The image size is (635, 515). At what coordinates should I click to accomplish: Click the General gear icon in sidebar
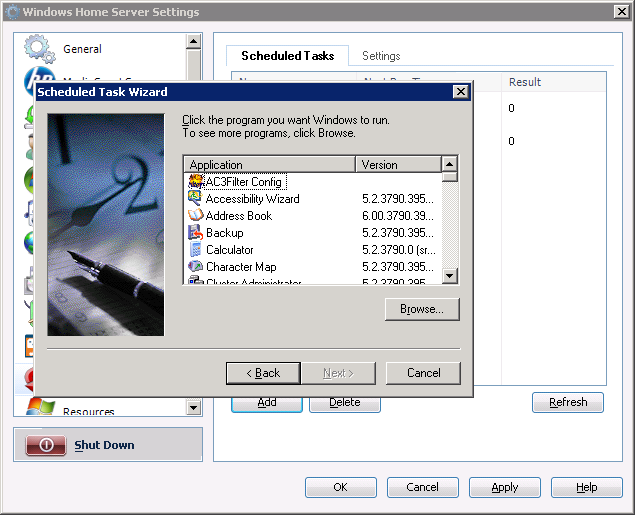(39, 49)
